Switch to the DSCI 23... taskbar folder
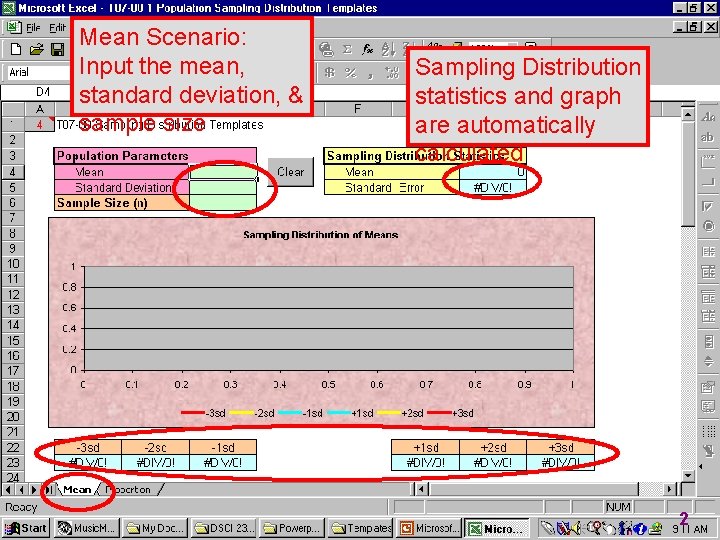 [x=224, y=528]
